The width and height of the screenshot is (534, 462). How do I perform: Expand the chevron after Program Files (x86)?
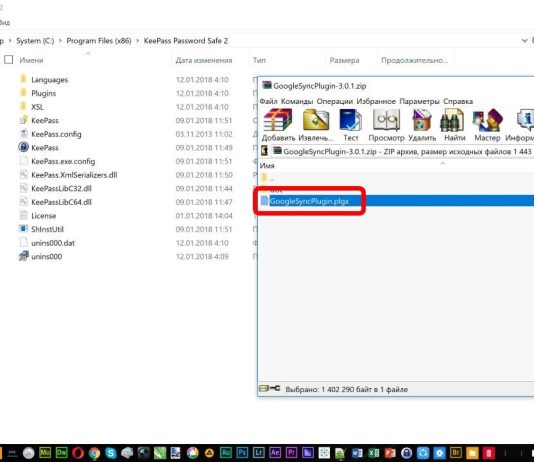click(138, 41)
